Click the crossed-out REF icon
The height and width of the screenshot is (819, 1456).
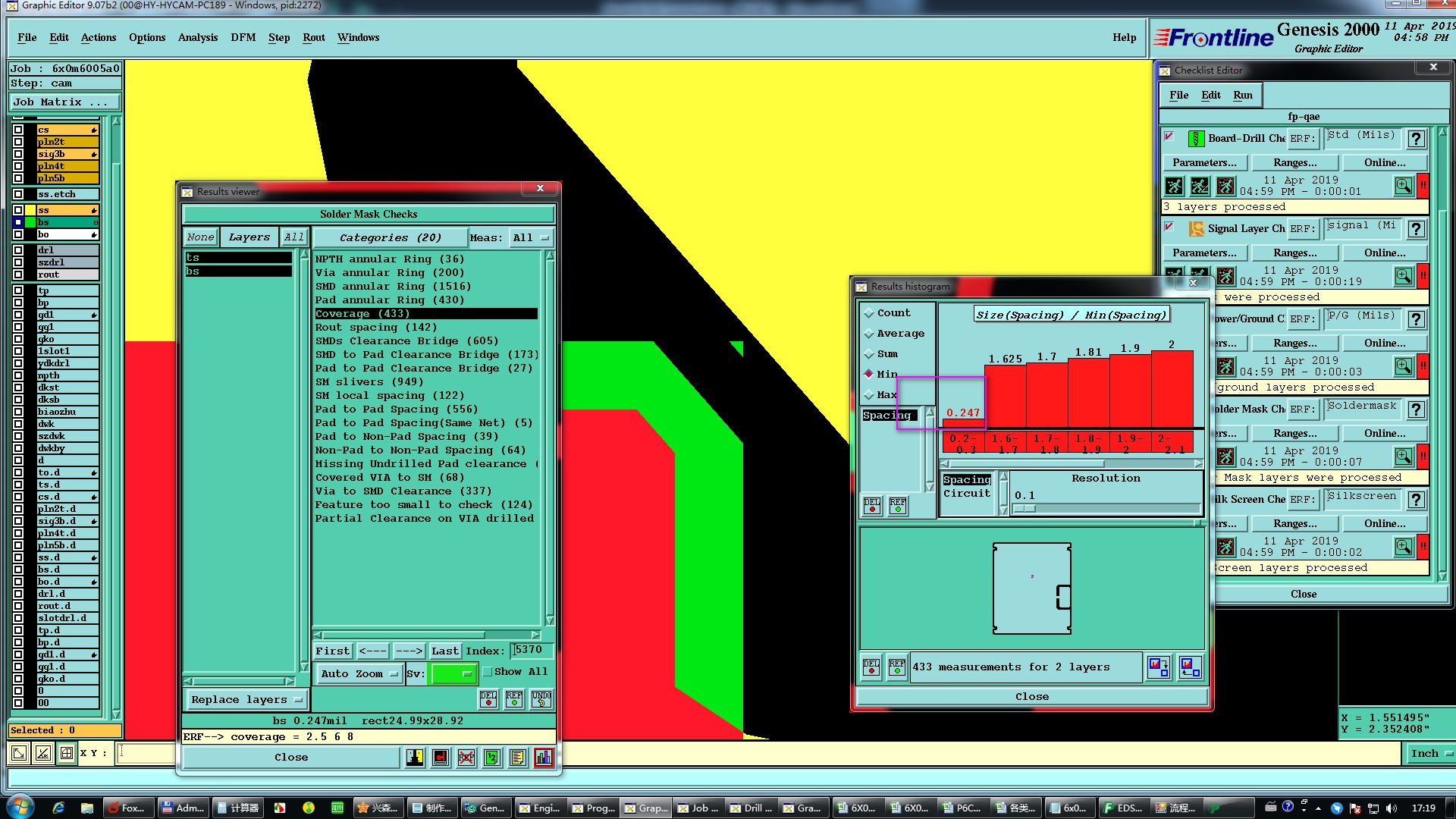(x=466, y=757)
